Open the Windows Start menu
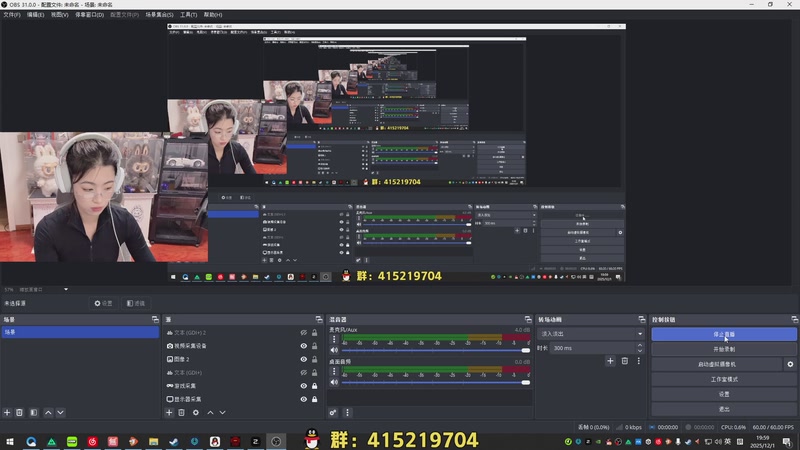Screen dimensions: 800x450 pyautogui.click(x=10, y=441)
